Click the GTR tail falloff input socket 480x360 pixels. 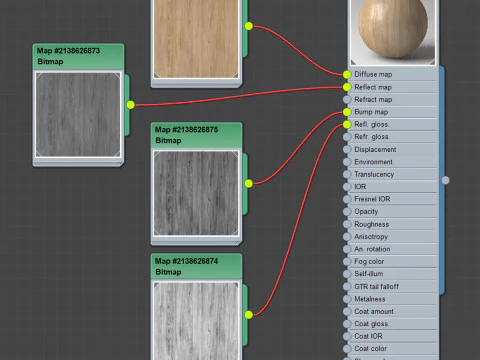(347, 286)
